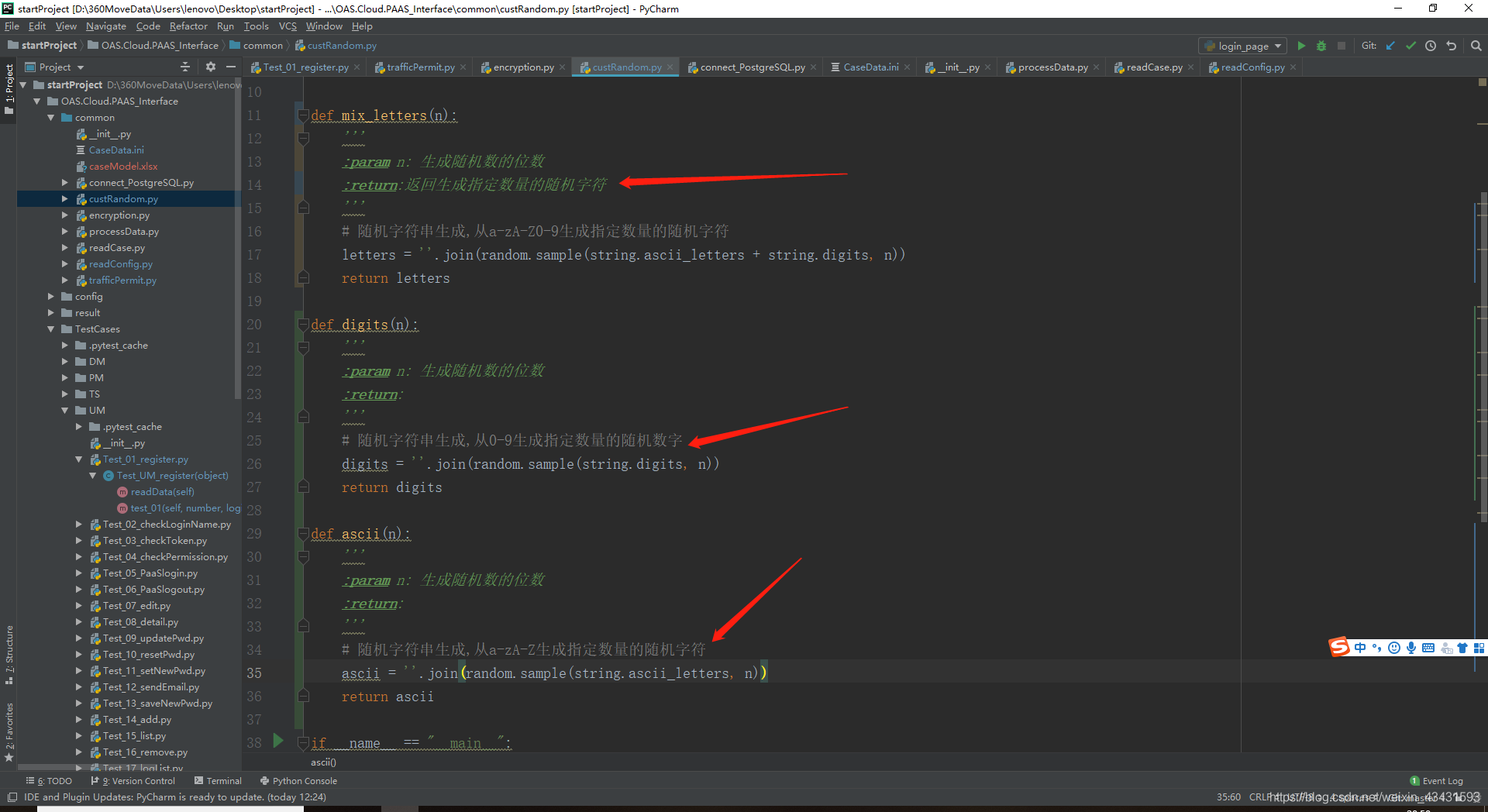The height and width of the screenshot is (812, 1488).
Task: Open the Terminal tool window
Action: (x=218, y=781)
